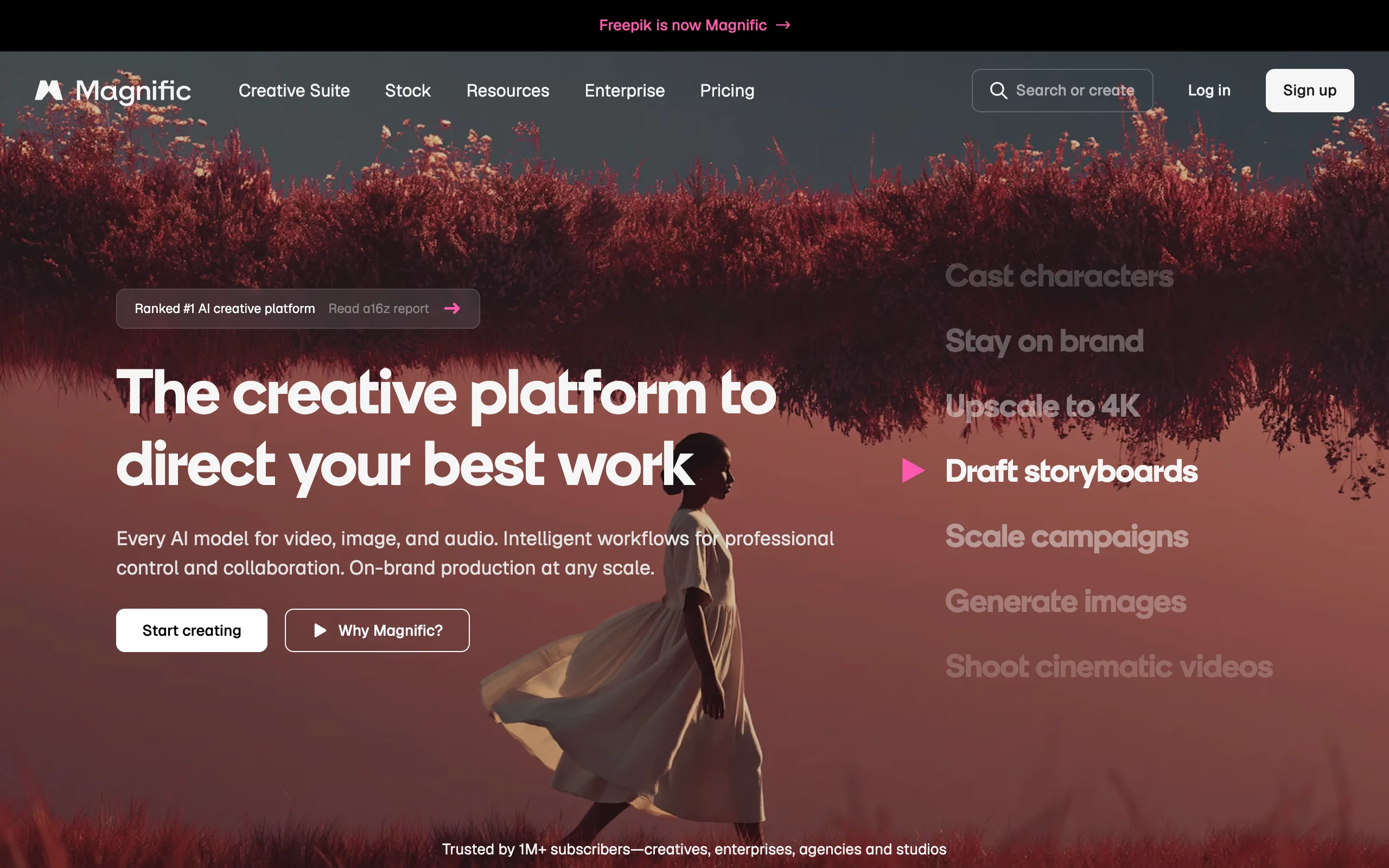Screen dimensions: 1389x868
Task: Click the arrow beside Freepik is now Magnific
Action: point(783,25)
